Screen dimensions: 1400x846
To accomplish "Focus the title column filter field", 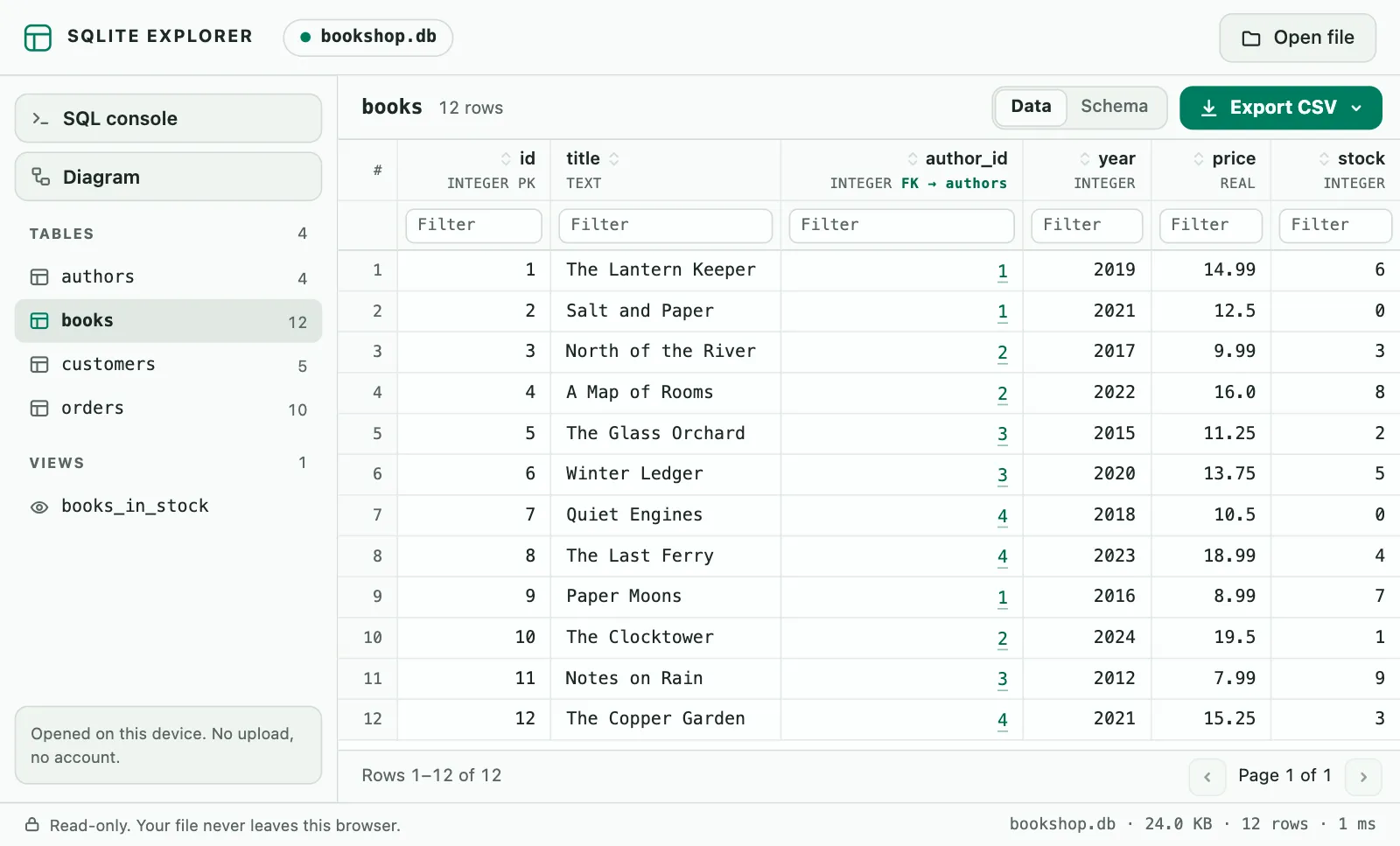I will pyautogui.click(x=665, y=226).
